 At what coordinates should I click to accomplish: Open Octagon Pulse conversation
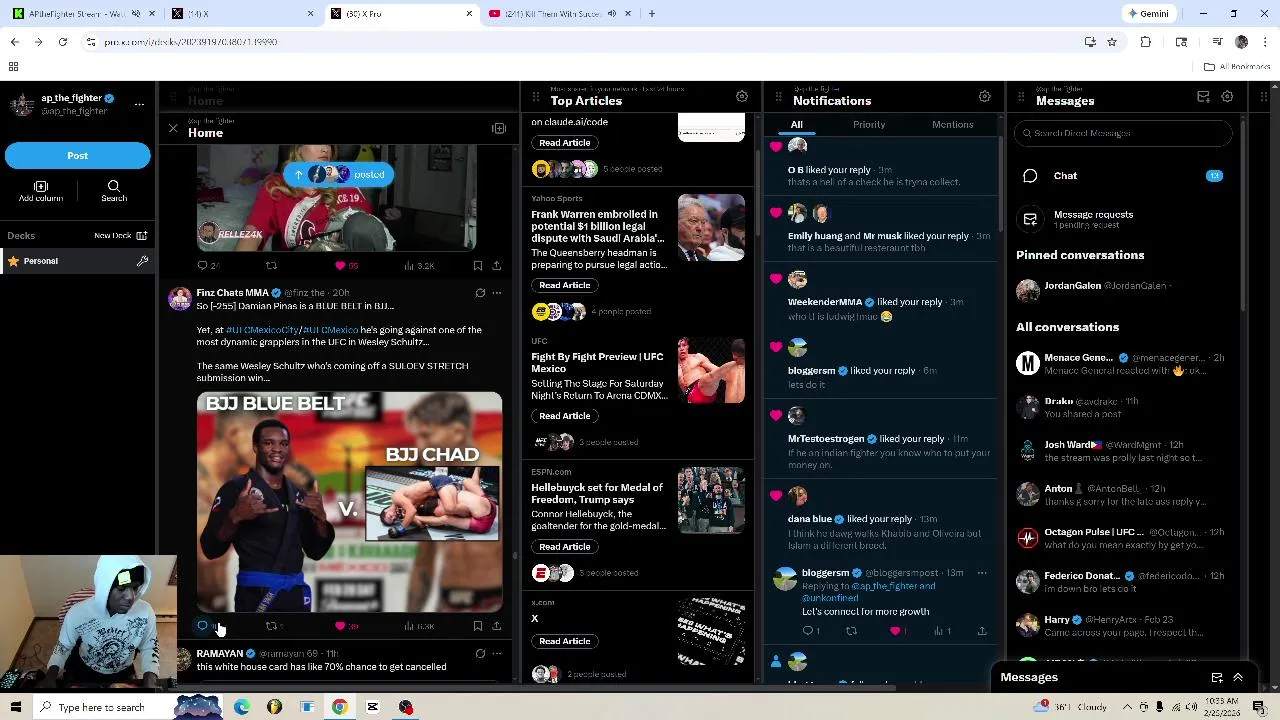click(1122, 538)
